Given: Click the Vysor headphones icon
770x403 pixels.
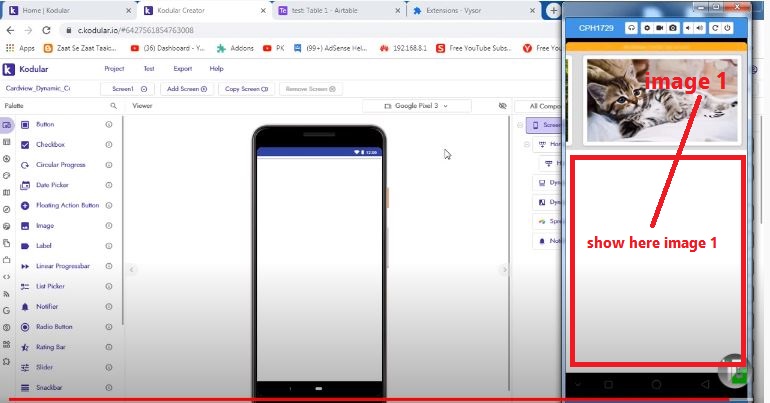Looking at the screenshot, I should tap(632, 28).
